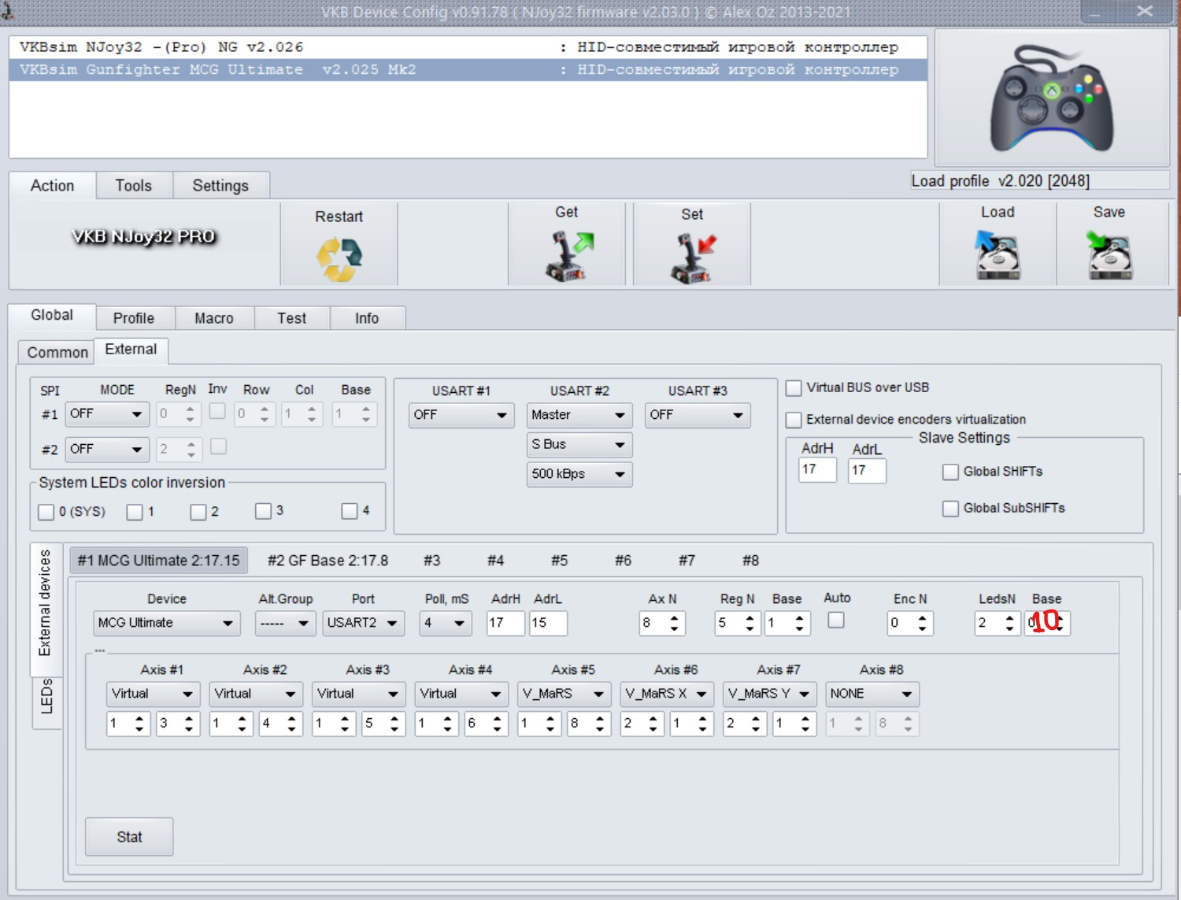Enable Virtual BUS over USB
Screen dimensions: 1181x900
pos(794,388)
